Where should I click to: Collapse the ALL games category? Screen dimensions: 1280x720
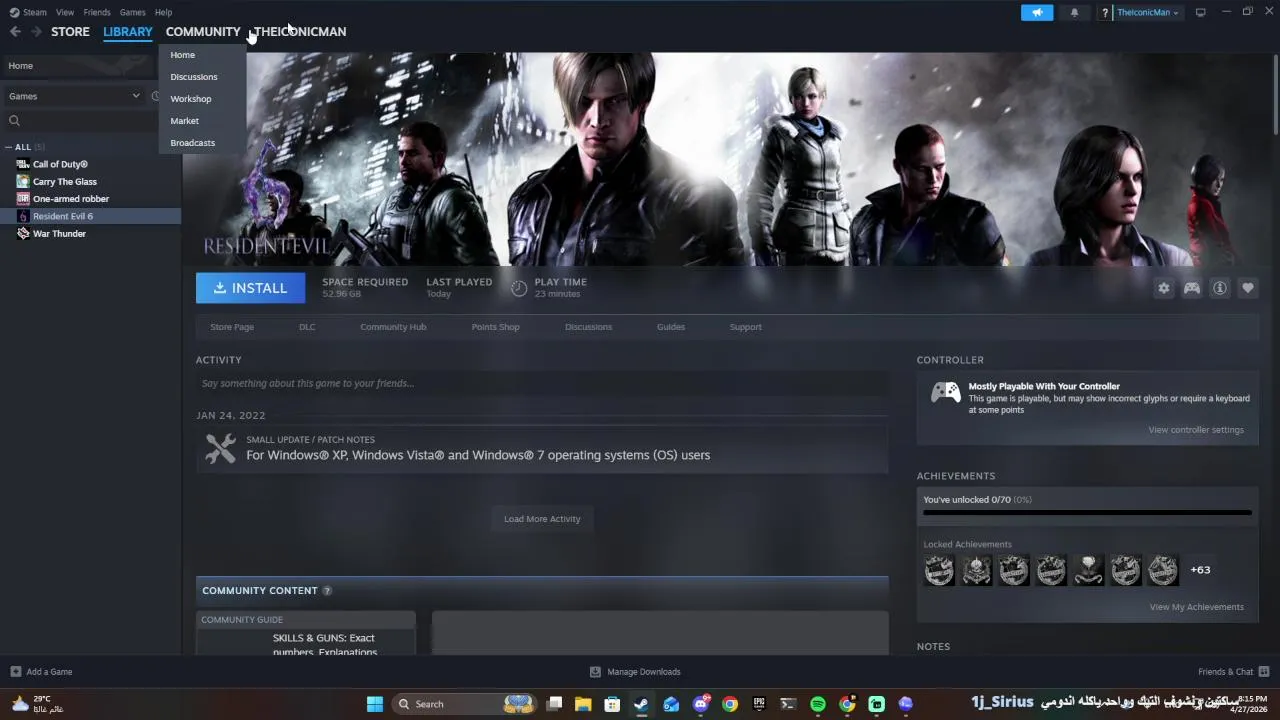point(8,147)
